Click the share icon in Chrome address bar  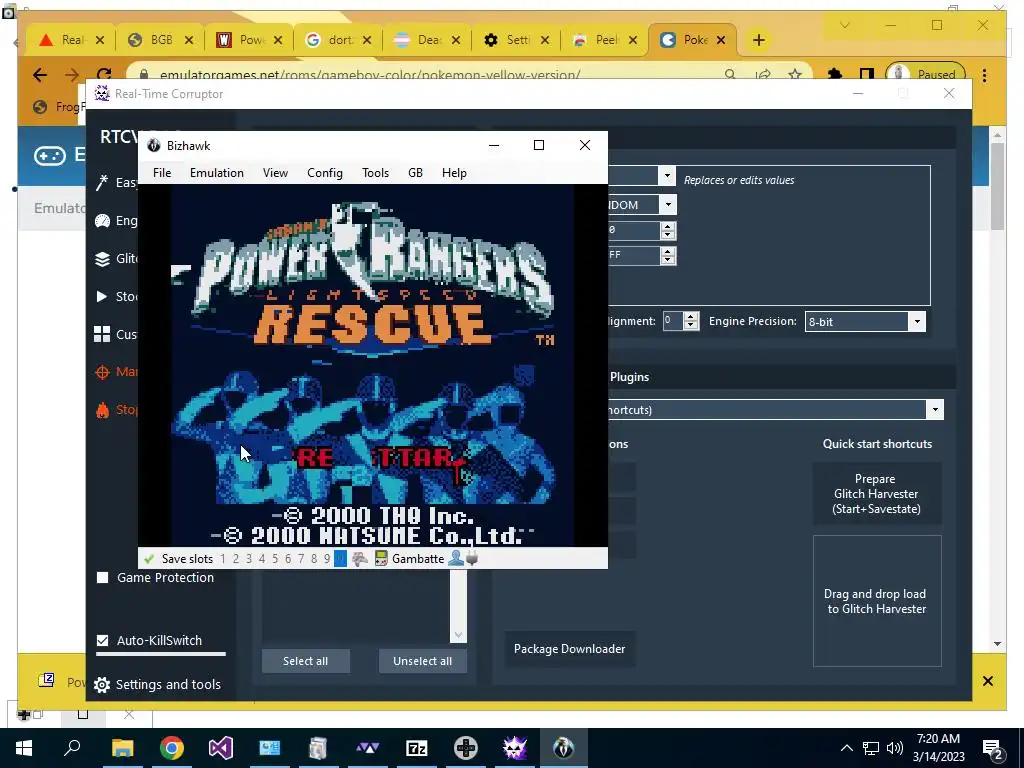(763, 74)
